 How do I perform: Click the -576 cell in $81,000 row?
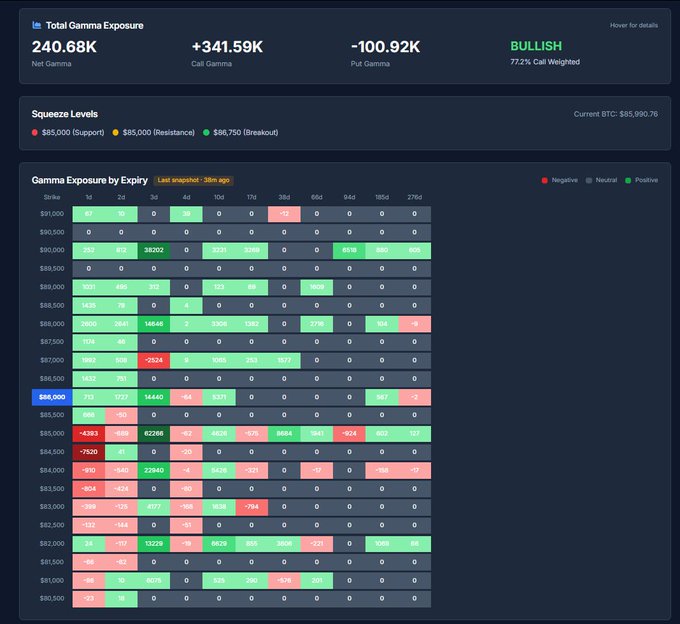coord(284,580)
